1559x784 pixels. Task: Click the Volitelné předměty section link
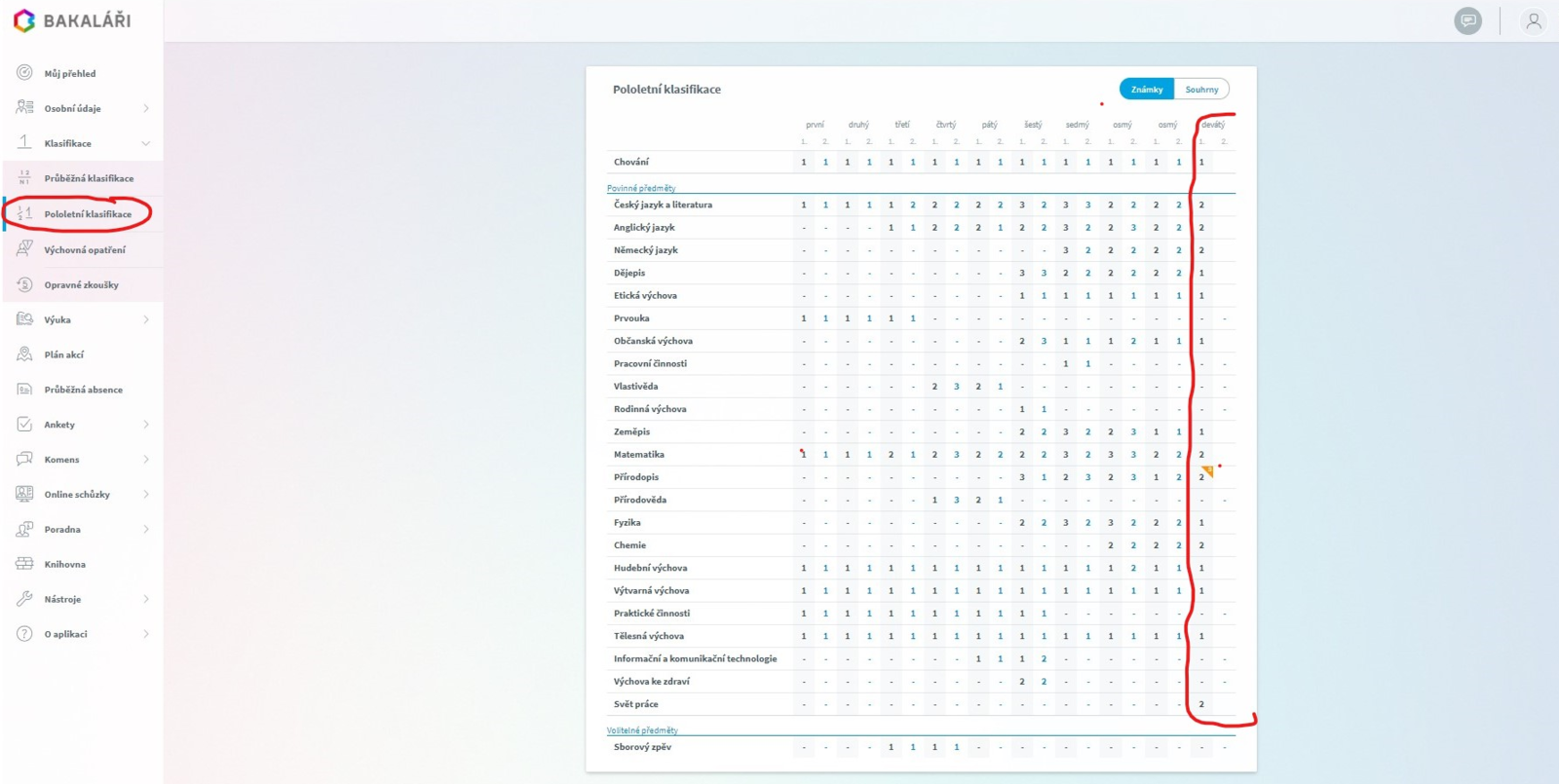click(642, 730)
